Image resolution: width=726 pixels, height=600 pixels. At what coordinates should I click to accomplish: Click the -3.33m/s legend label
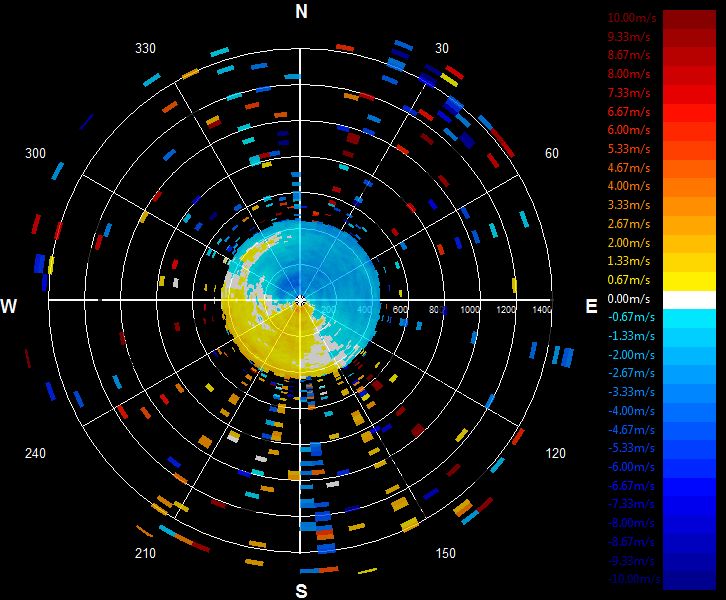(631, 392)
